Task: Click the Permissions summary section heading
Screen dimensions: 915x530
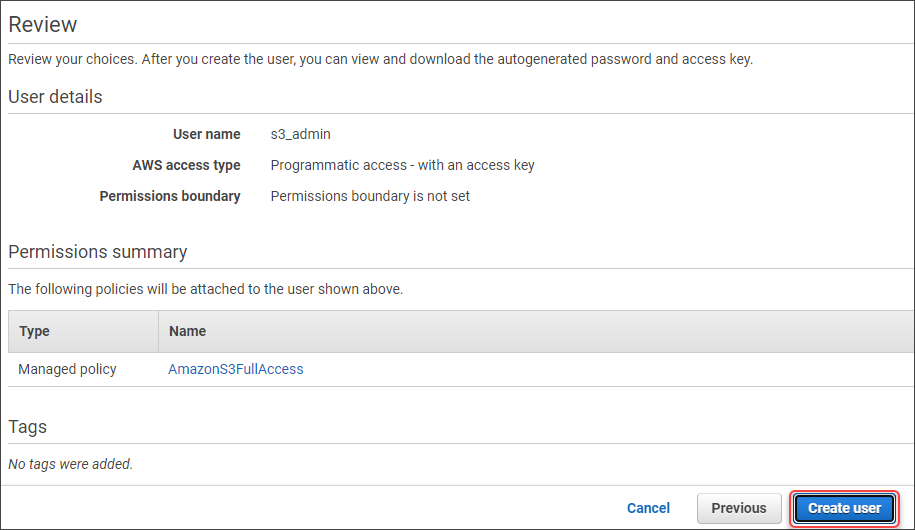Action: coord(97,252)
